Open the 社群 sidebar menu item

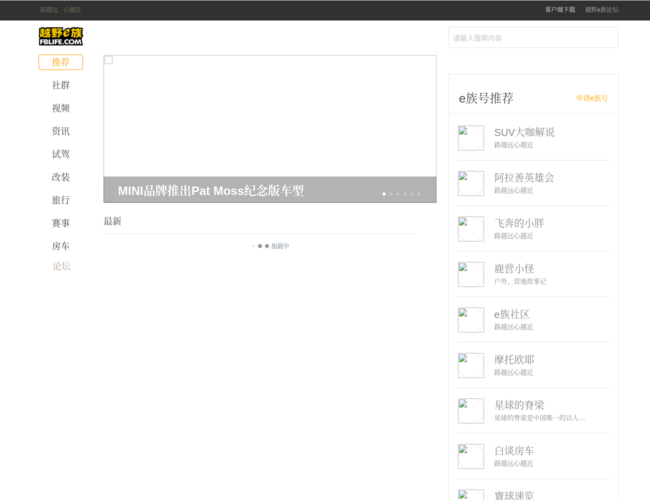pos(61,85)
